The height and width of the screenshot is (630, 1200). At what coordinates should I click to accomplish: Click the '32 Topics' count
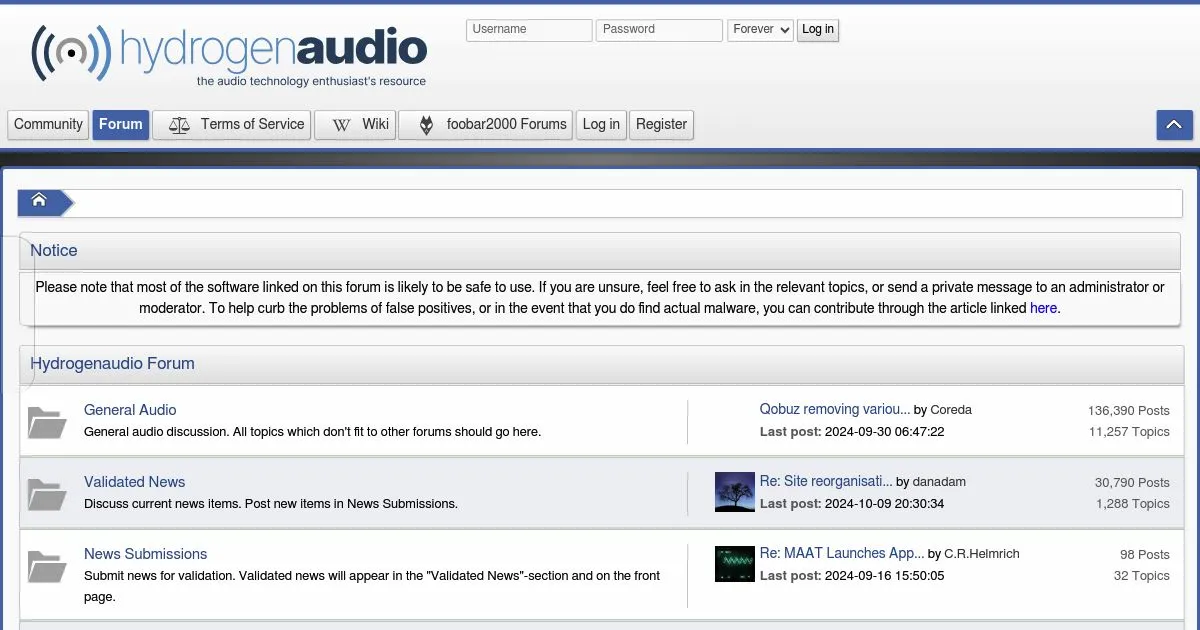point(1142,576)
